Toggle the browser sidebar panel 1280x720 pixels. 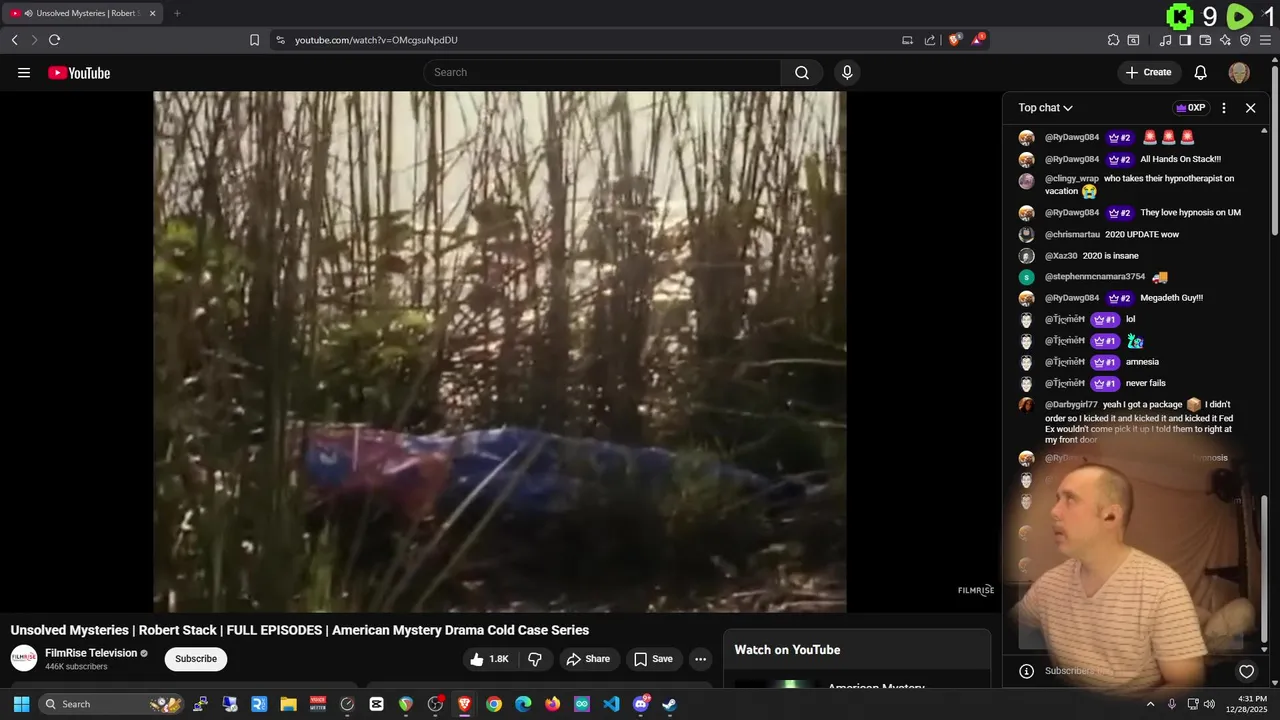tap(1185, 40)
